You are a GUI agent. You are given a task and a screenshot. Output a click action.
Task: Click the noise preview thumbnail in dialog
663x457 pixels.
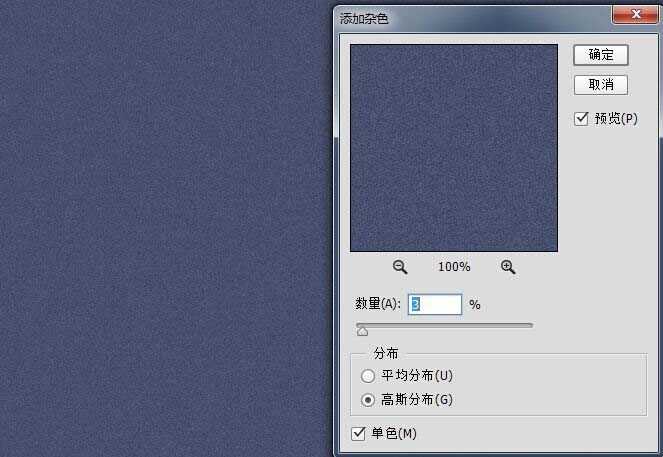(453, 147)
